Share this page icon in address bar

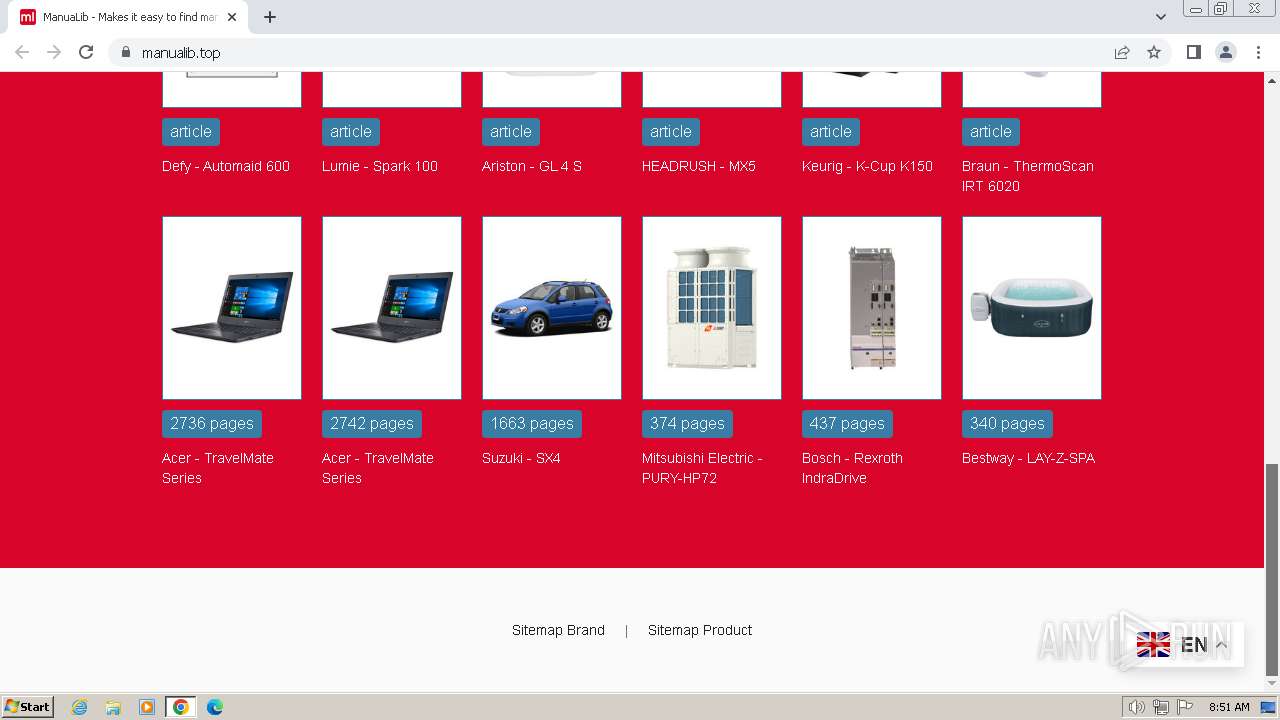[1122, 52]
